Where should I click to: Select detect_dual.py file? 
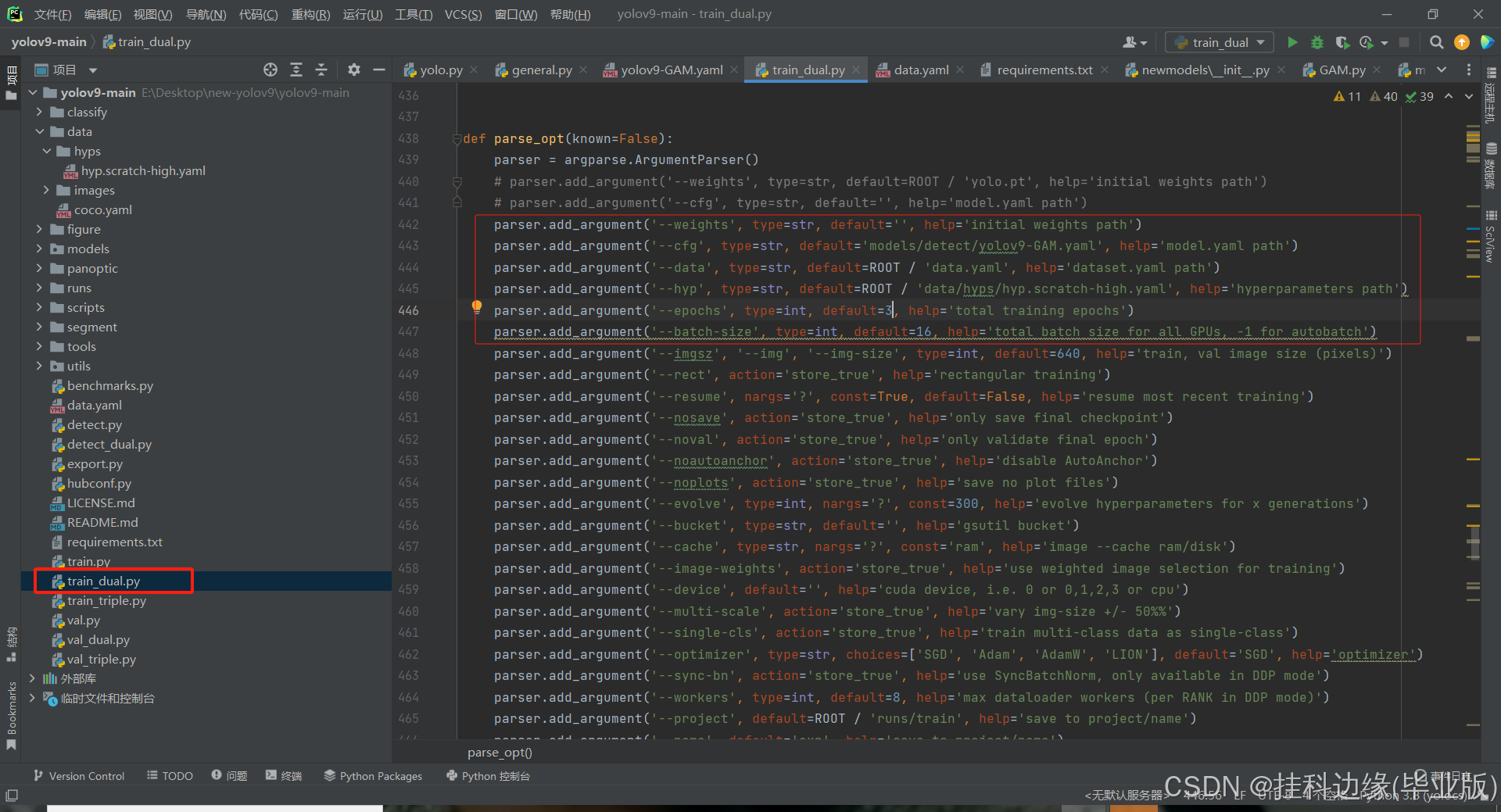point(109,444)
